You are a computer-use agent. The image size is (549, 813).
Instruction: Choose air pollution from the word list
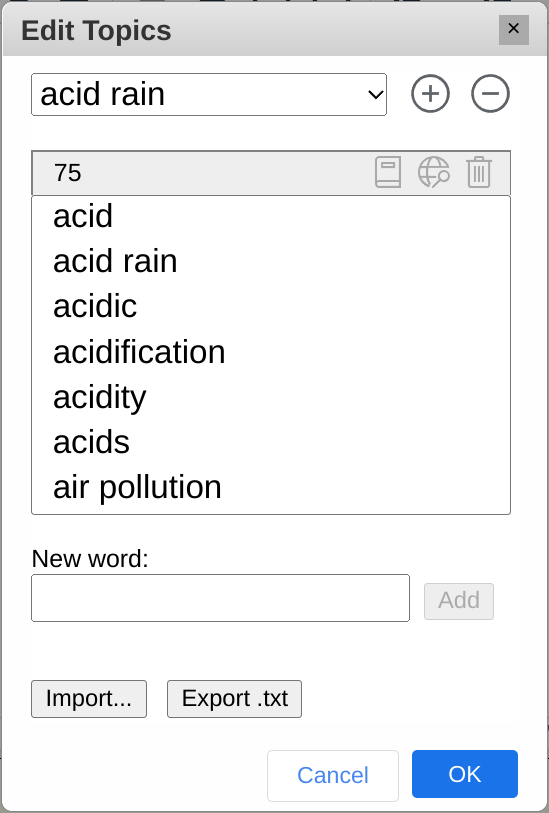pos(271,487)
